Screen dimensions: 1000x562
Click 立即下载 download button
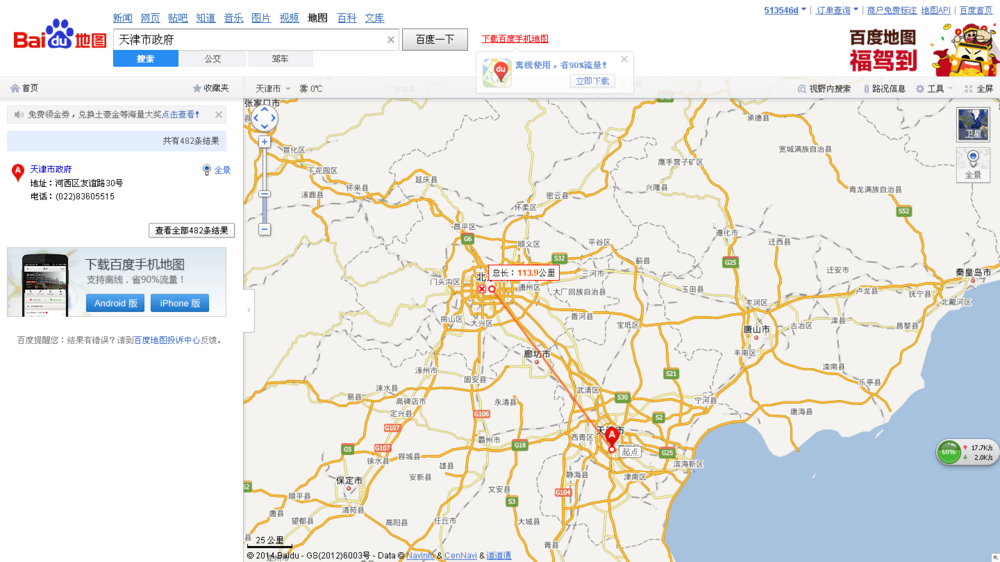(592, 81)
